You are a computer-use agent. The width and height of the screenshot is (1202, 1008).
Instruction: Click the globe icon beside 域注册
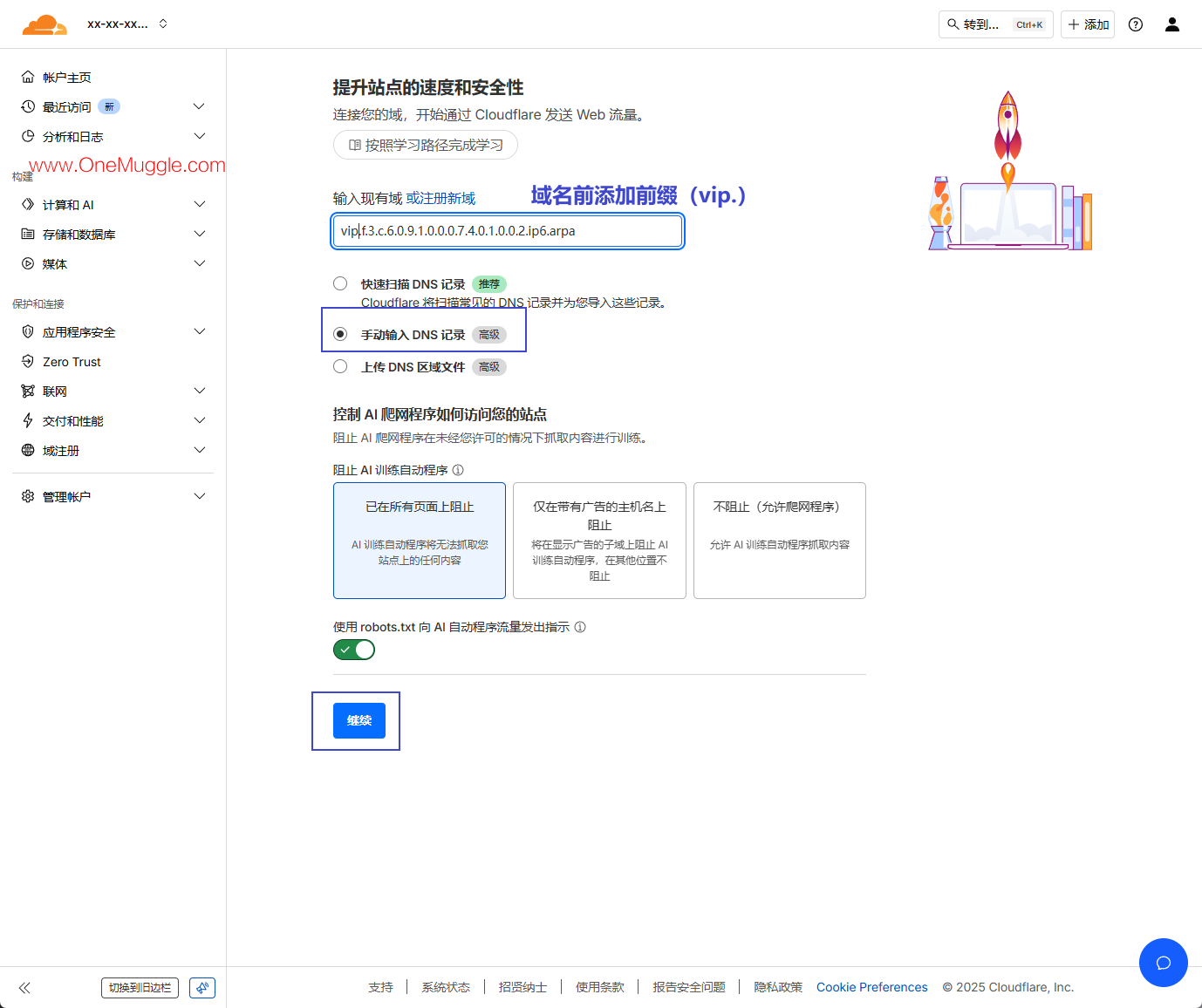click(28, 450)
